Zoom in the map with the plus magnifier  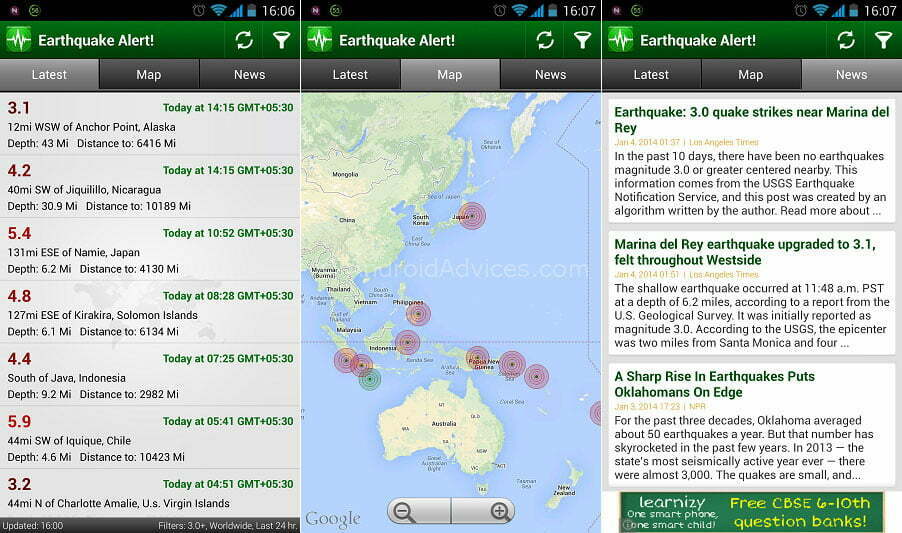pos(483,511)
